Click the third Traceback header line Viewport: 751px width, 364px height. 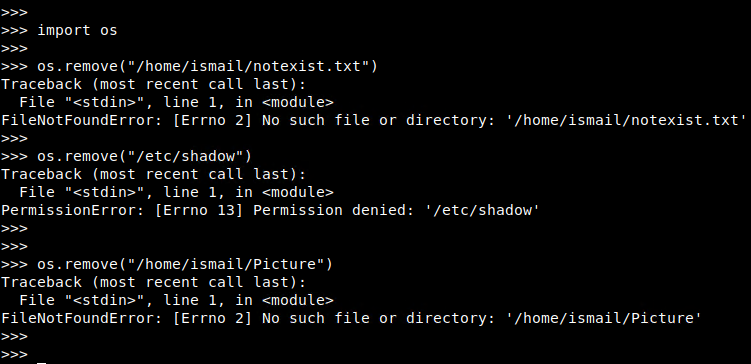coord(153,282)
